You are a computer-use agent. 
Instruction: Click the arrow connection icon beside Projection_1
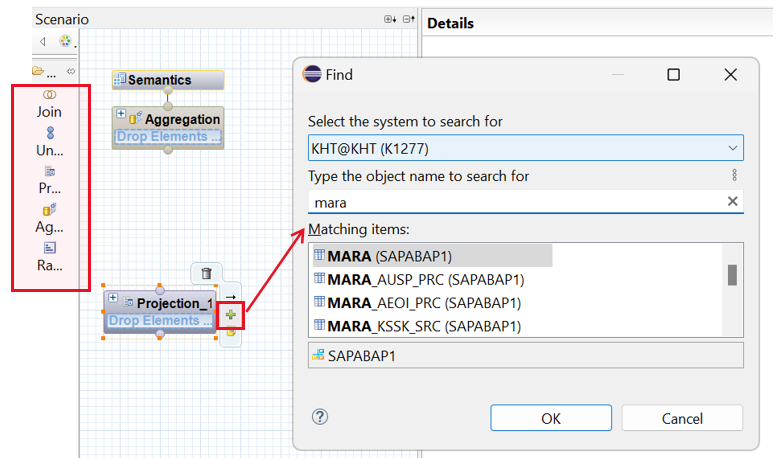point(230,296)
